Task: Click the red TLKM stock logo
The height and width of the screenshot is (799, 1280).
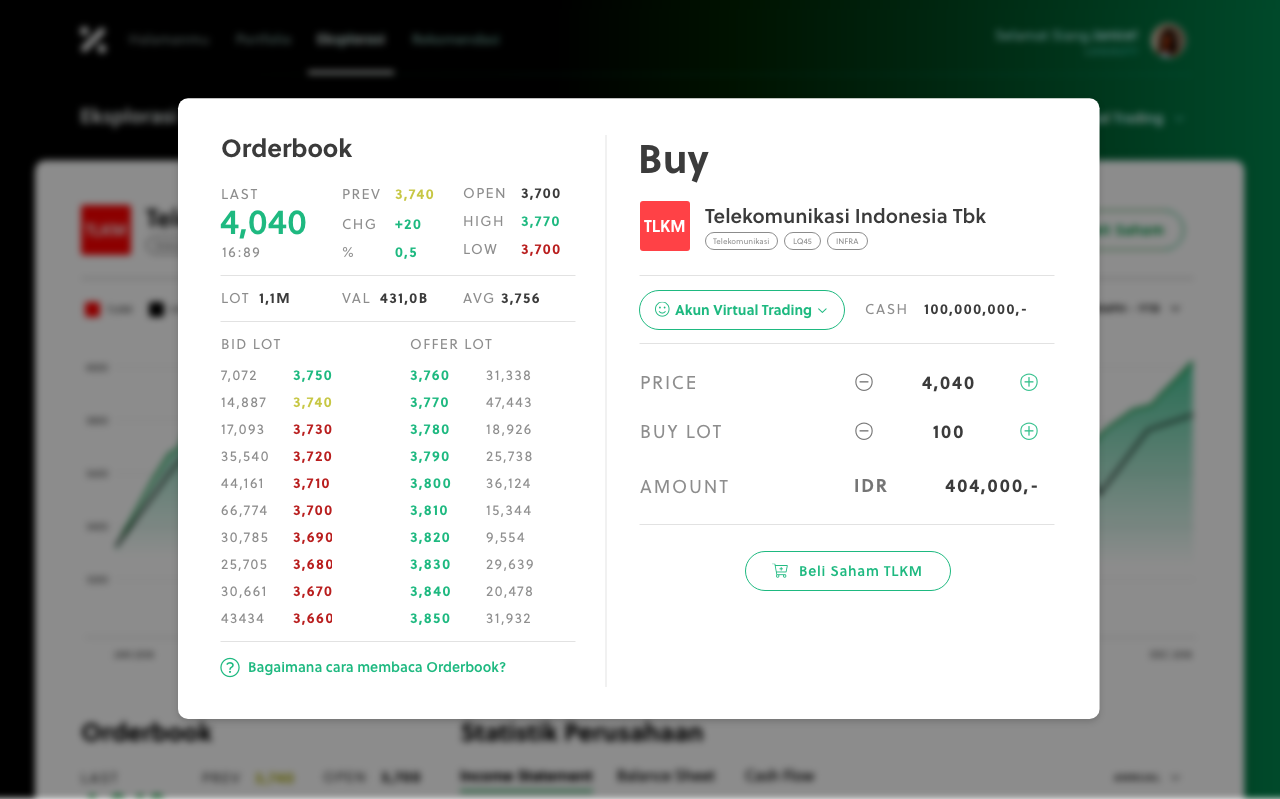Action: point(665,226)
